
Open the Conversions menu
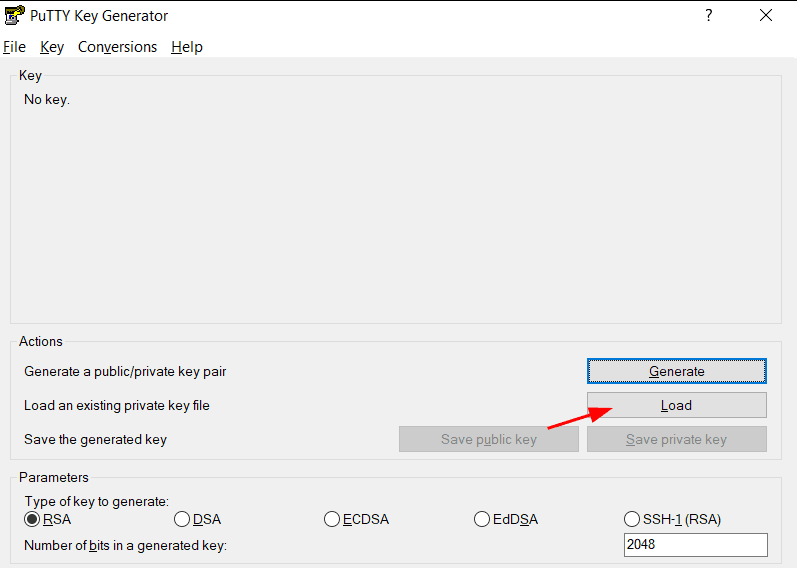[117, 47]
